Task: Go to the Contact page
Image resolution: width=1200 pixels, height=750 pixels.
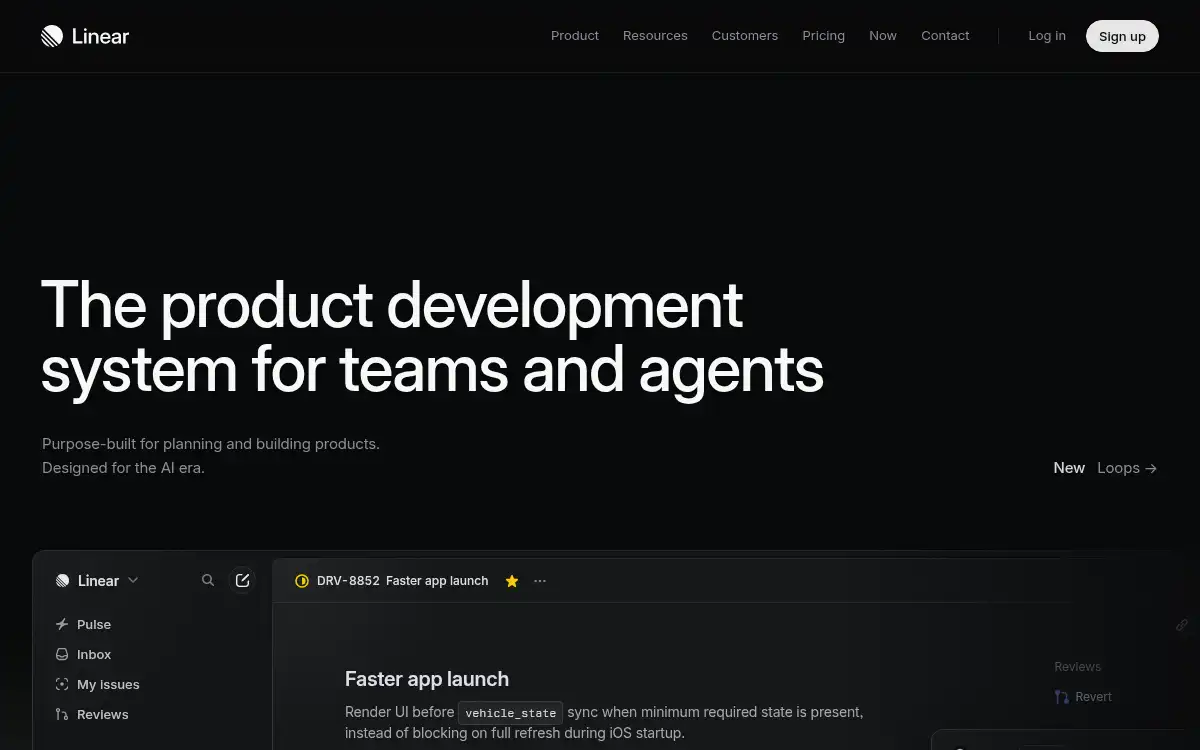Action: click(945, 36)
